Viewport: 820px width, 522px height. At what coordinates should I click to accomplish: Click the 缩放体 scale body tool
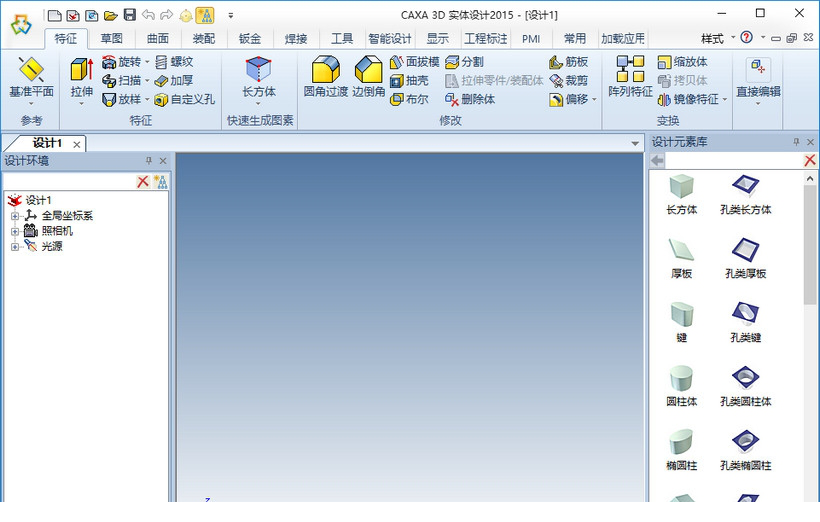pyautogui.click(x=682, y=62)
